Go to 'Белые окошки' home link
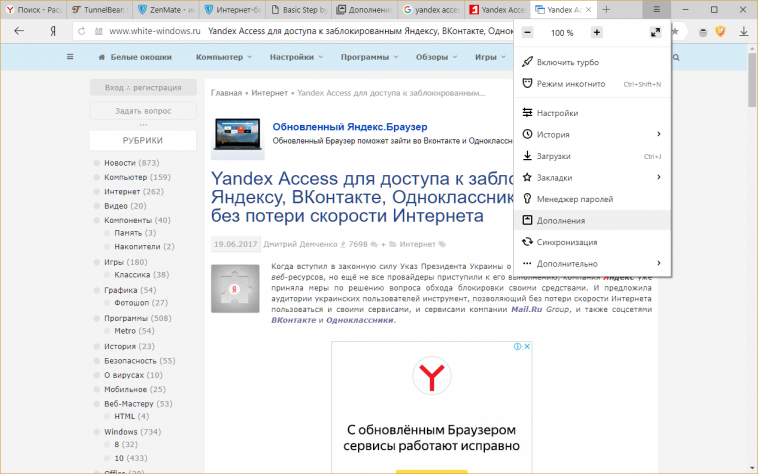The image size is (758, 474). point(135,57)
